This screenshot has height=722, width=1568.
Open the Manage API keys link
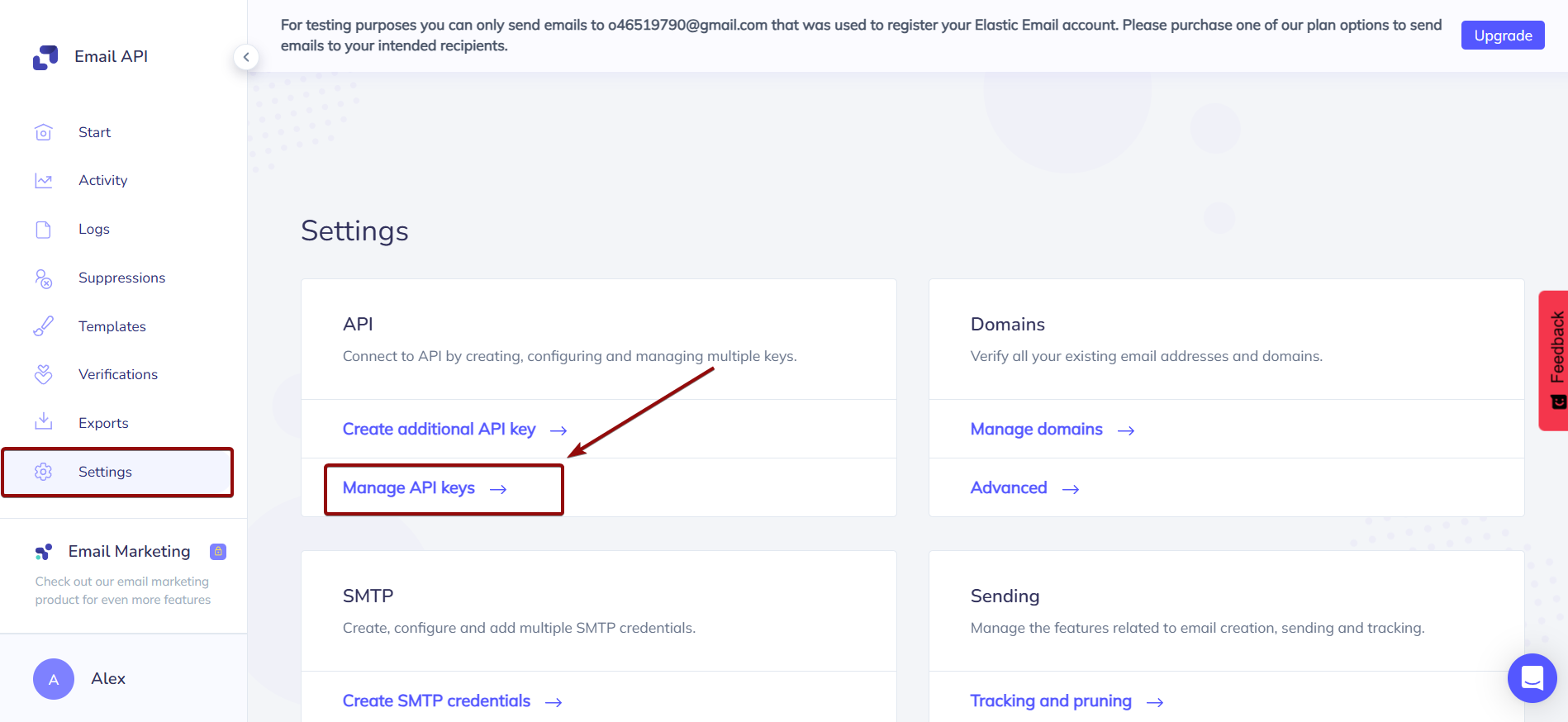(x=409, y=488)
